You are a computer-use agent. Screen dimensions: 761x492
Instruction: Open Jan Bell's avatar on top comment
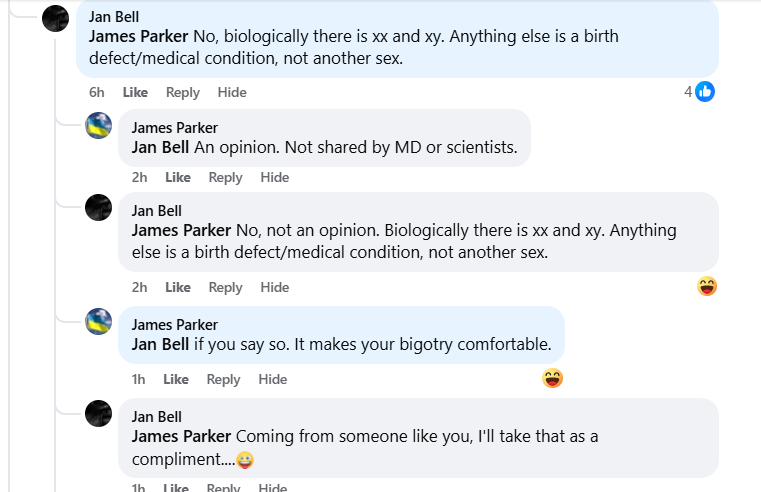[x=56, y=18]
